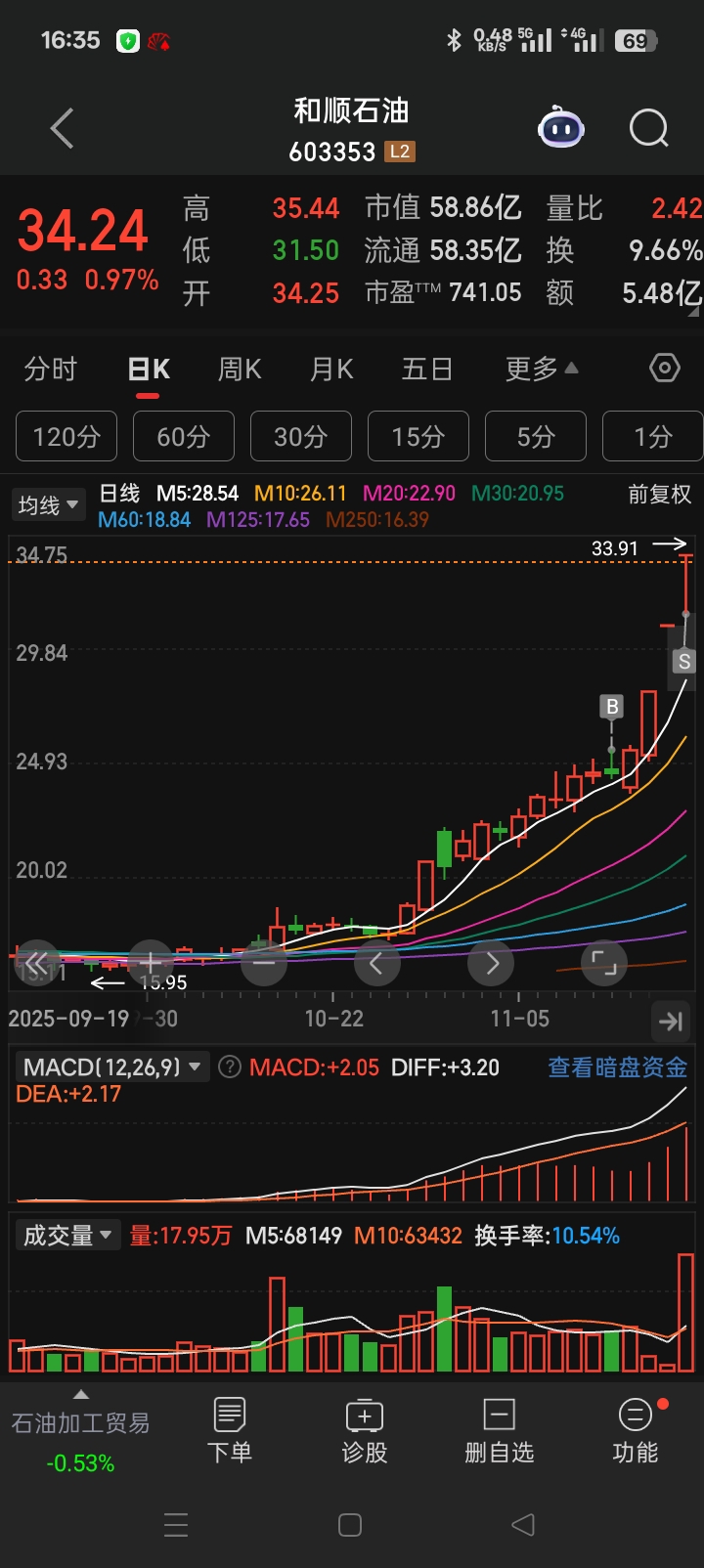Open 均线 moving average dropdown

click(47, 505)
